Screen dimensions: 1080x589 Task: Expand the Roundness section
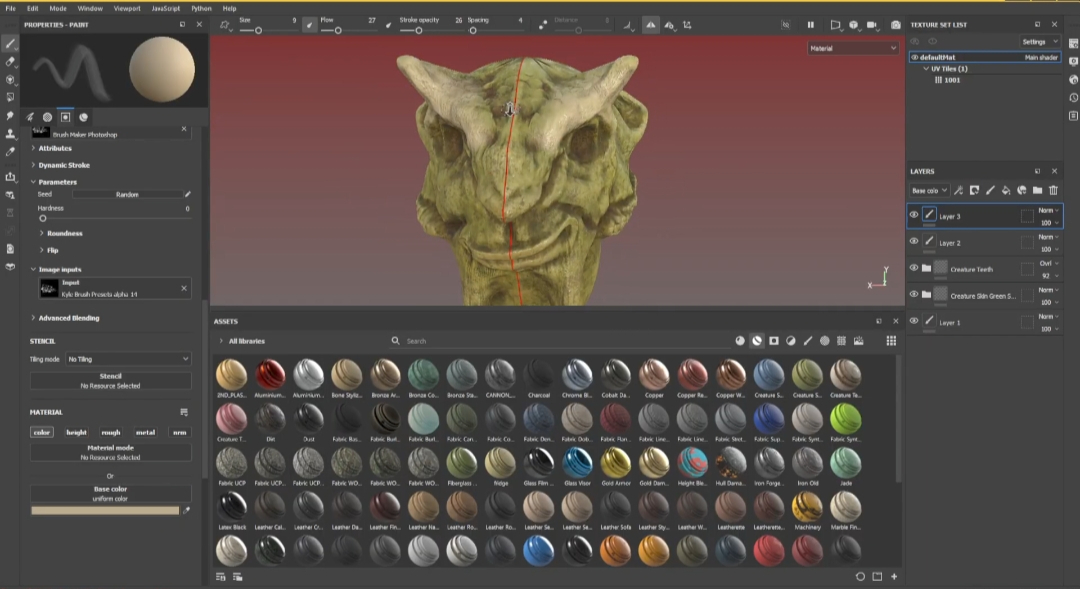click(41, 234)
